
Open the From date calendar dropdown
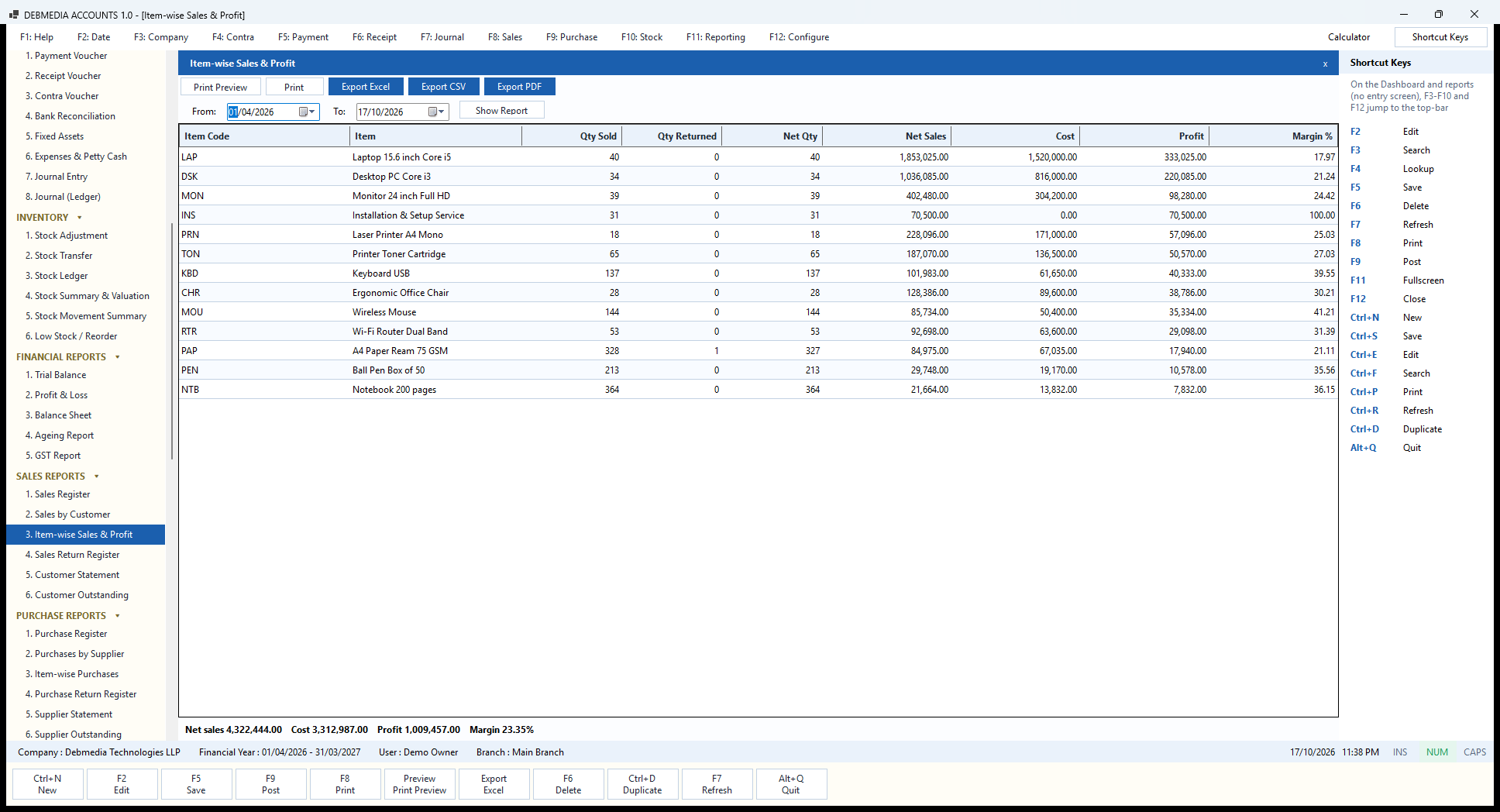coord(308,112)
